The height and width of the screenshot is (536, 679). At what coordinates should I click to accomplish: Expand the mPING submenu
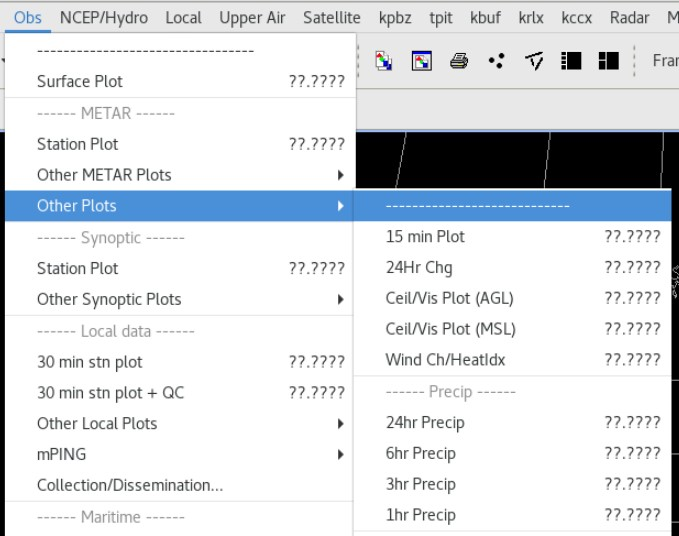pos(180,454)
